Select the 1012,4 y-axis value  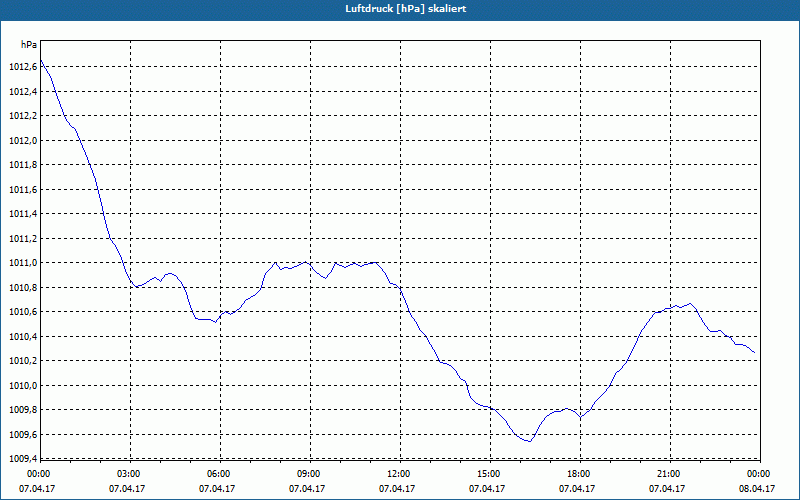tap(23, 92)
